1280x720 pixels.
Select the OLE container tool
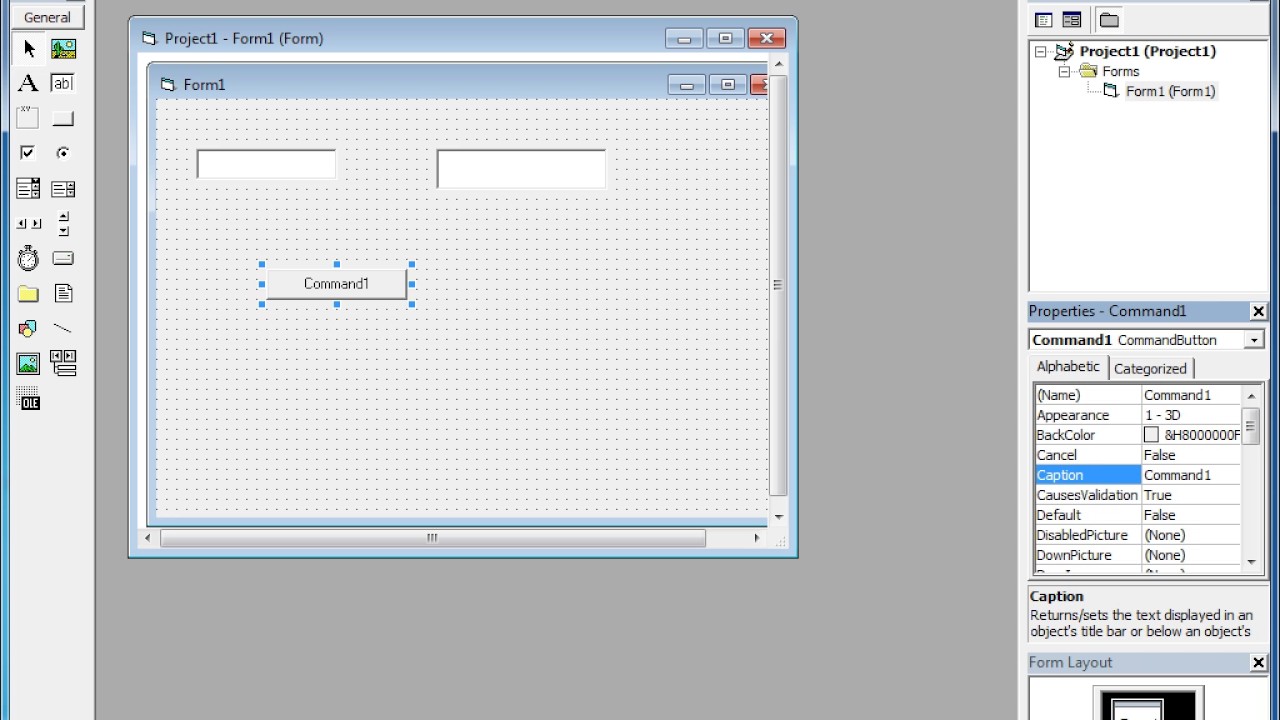click(28, 399)
